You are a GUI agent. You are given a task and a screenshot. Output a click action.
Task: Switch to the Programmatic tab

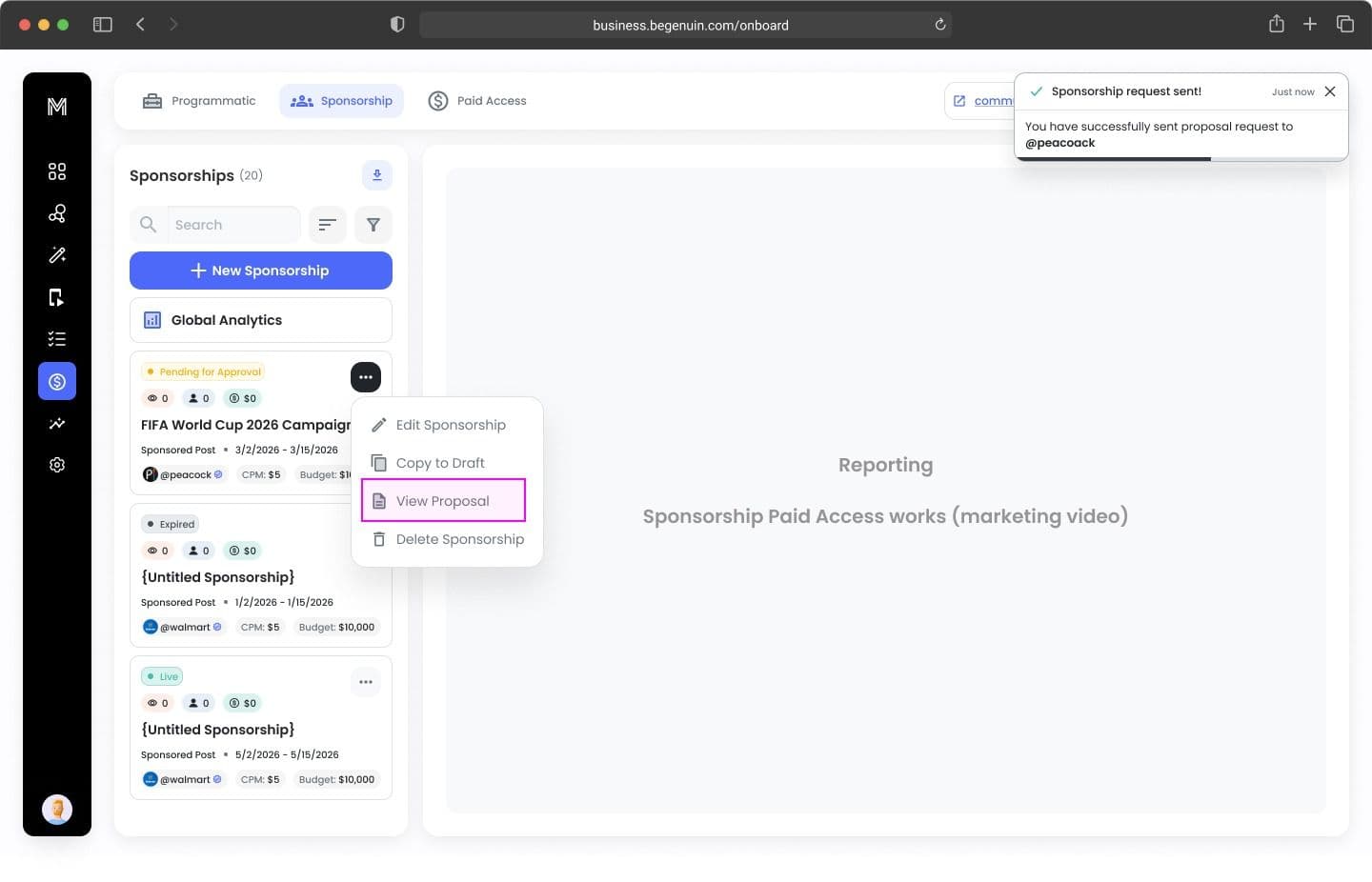point(199,101)
